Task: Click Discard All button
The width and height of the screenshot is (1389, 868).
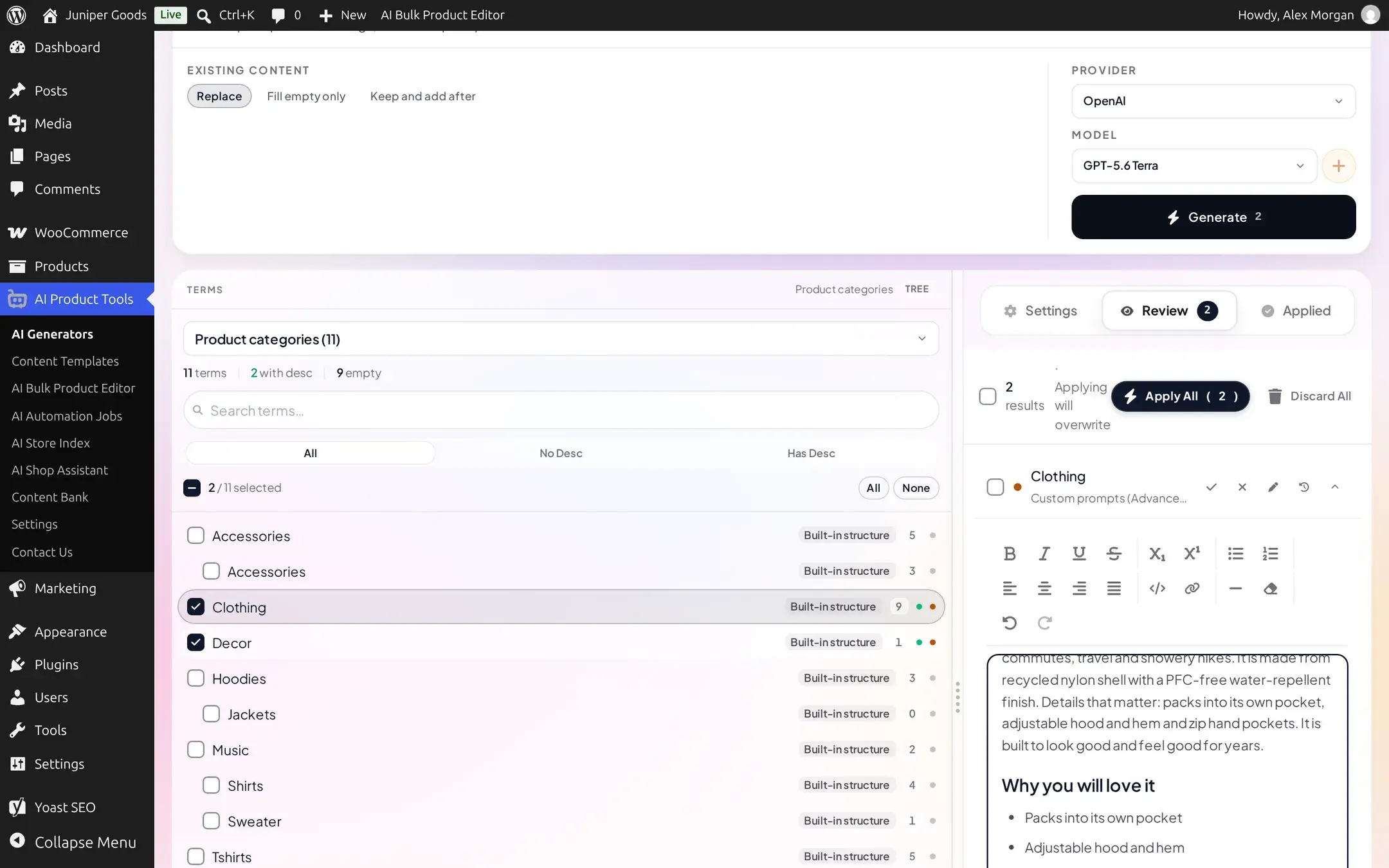Action: coord(1309,396)
